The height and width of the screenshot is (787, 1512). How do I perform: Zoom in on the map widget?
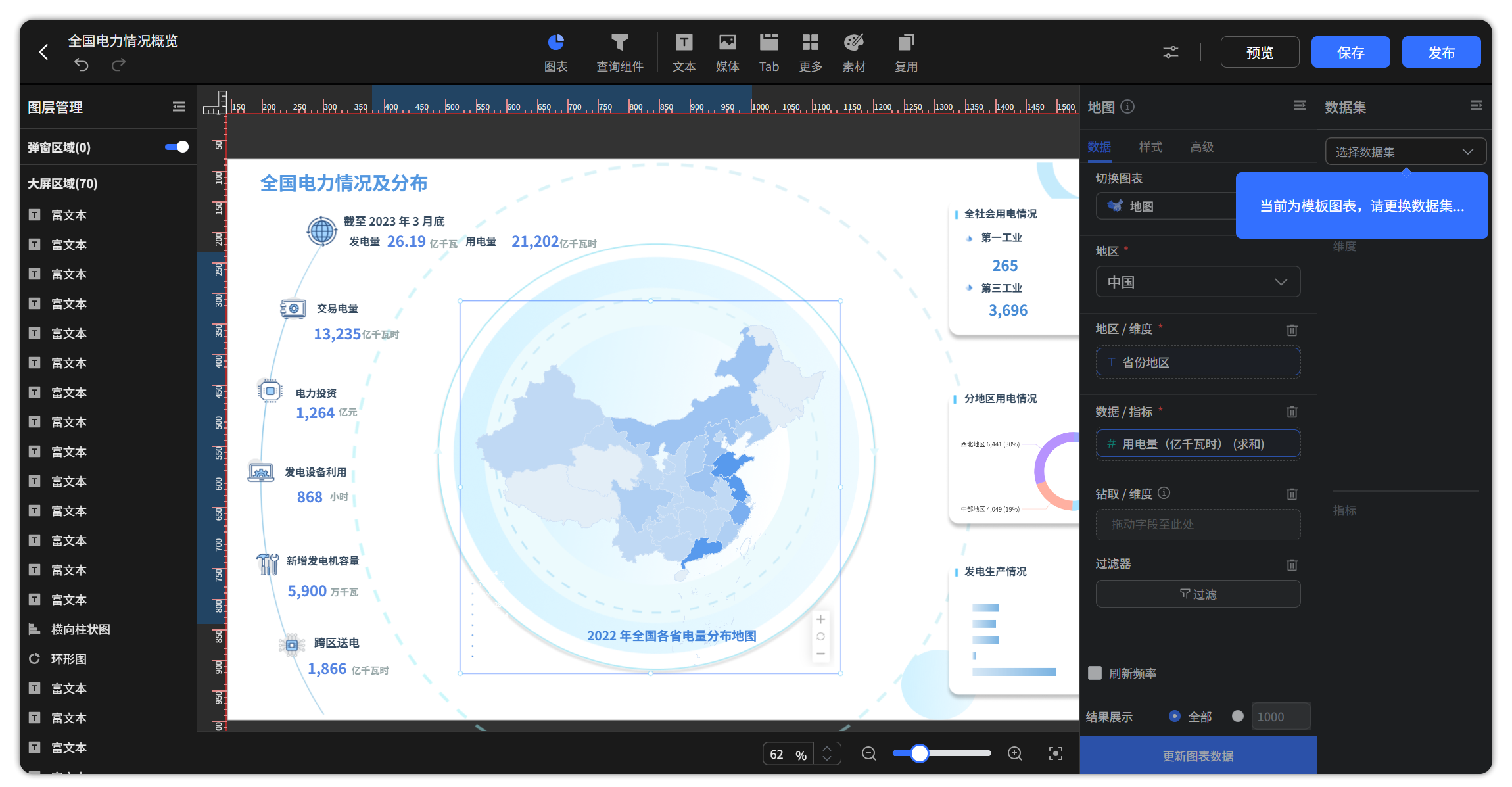820,619
